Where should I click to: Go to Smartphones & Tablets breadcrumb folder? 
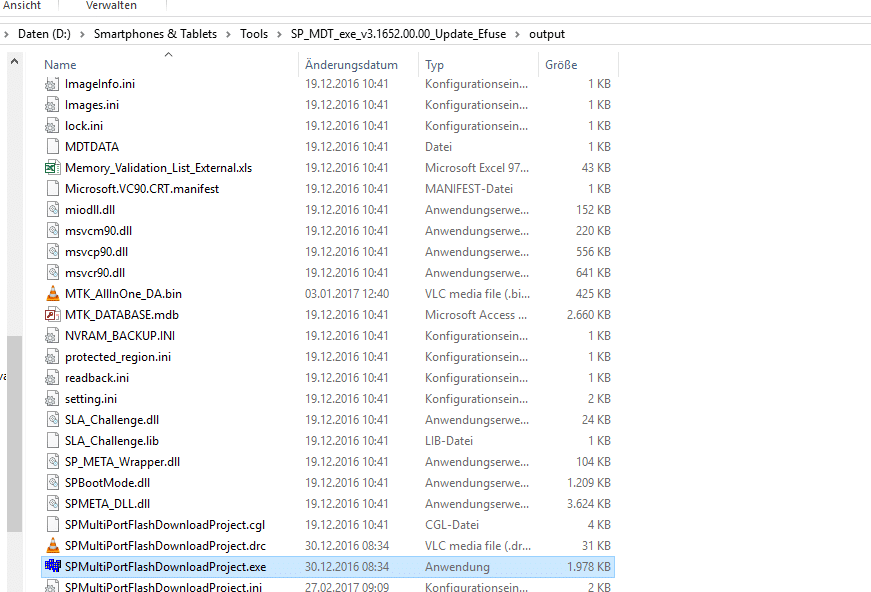coord(156,34)
